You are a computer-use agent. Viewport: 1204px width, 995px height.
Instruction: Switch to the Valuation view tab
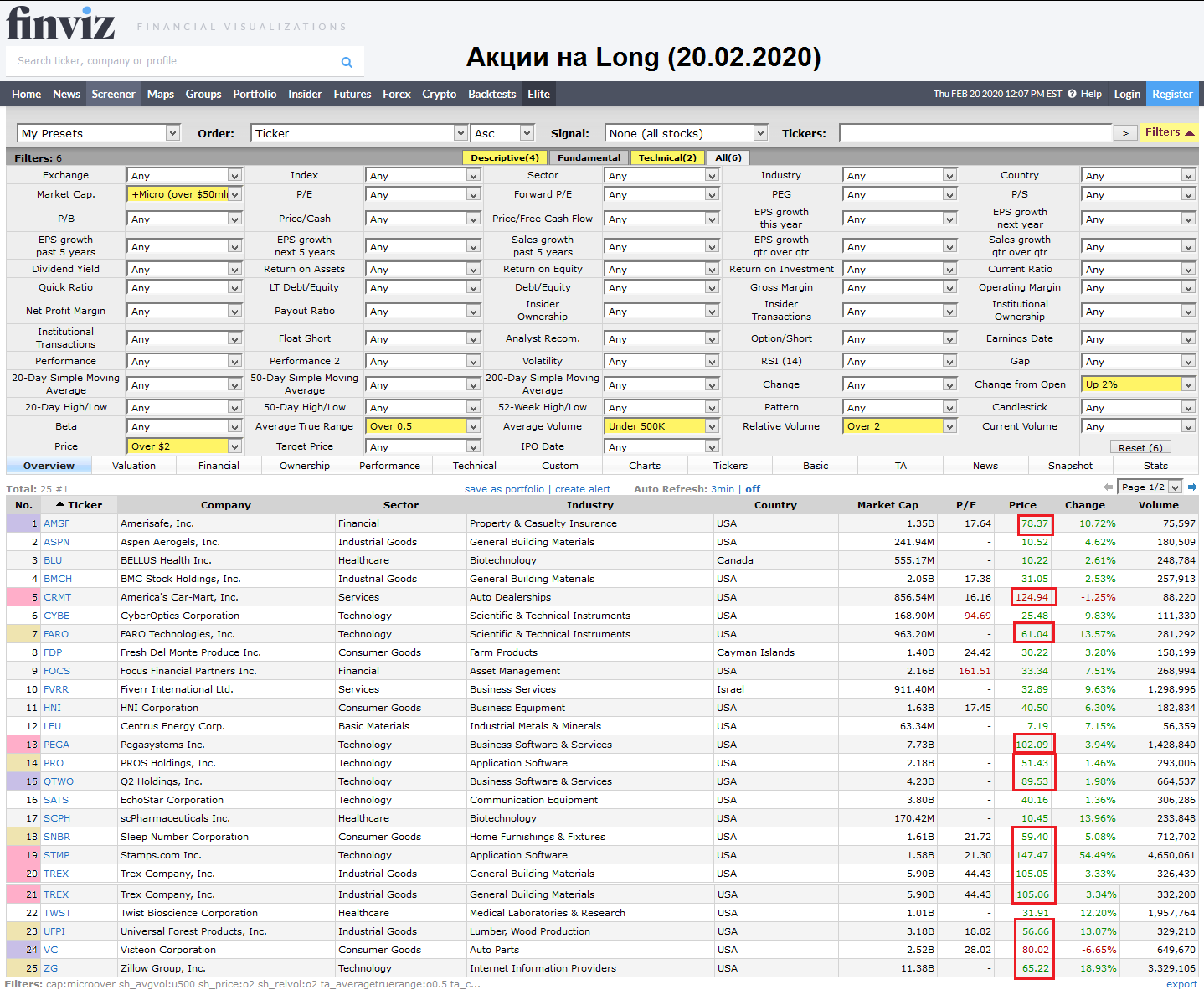(134, 466)
